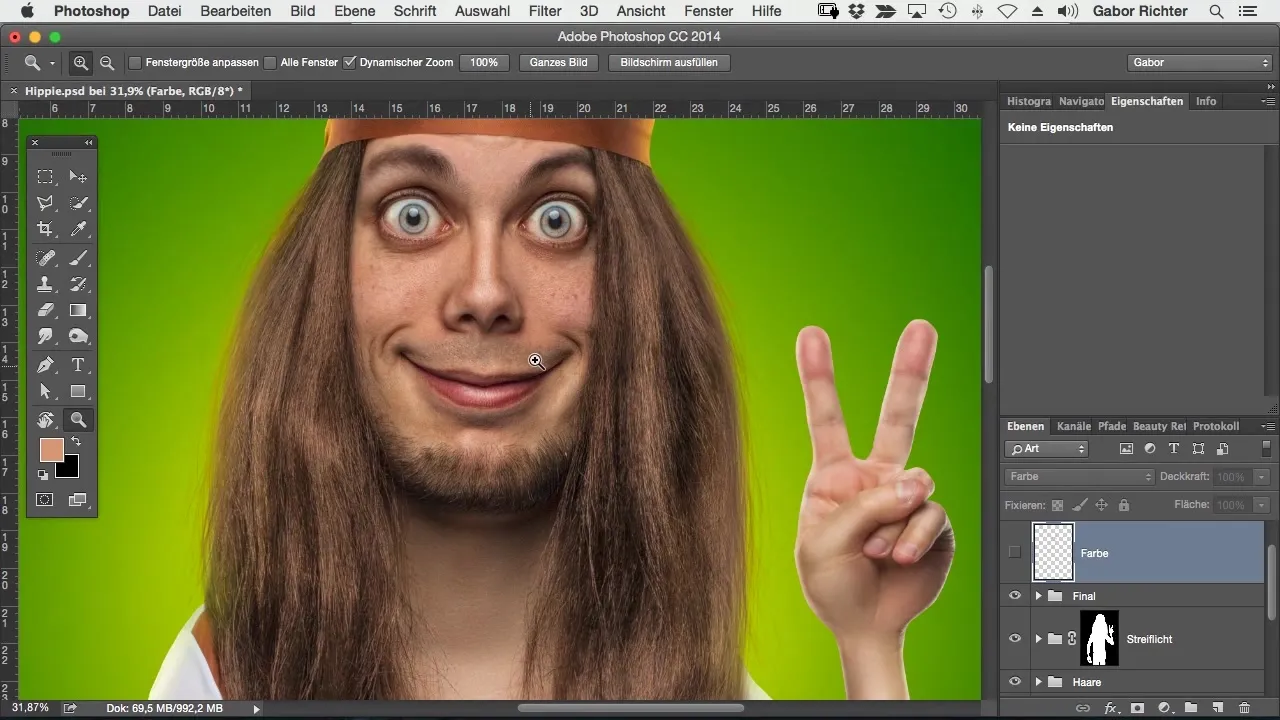
Task: Uncheck Dynamischer Zoom
Action: [349, 62]
